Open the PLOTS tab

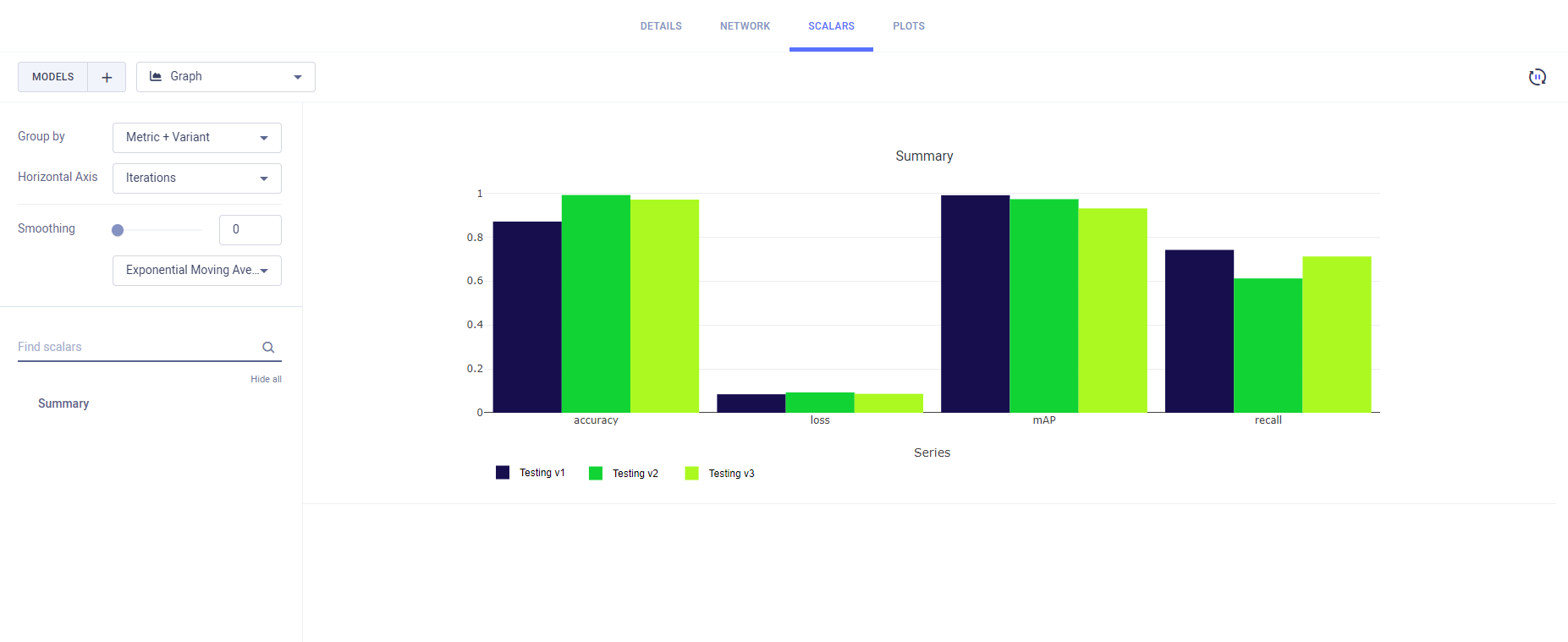(908, 26)
